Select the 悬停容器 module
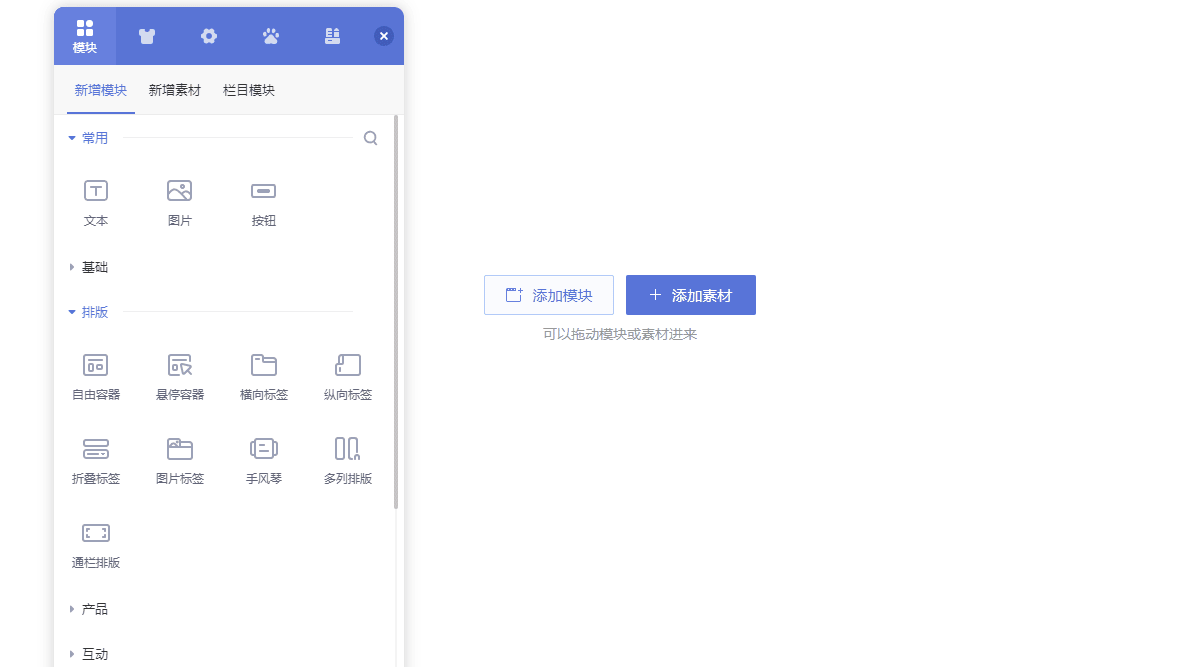 [x=180, y=377]
